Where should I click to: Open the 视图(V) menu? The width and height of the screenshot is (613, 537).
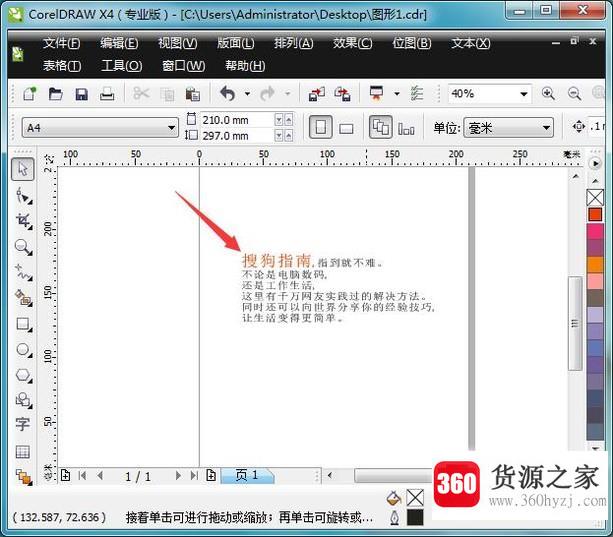178,43
